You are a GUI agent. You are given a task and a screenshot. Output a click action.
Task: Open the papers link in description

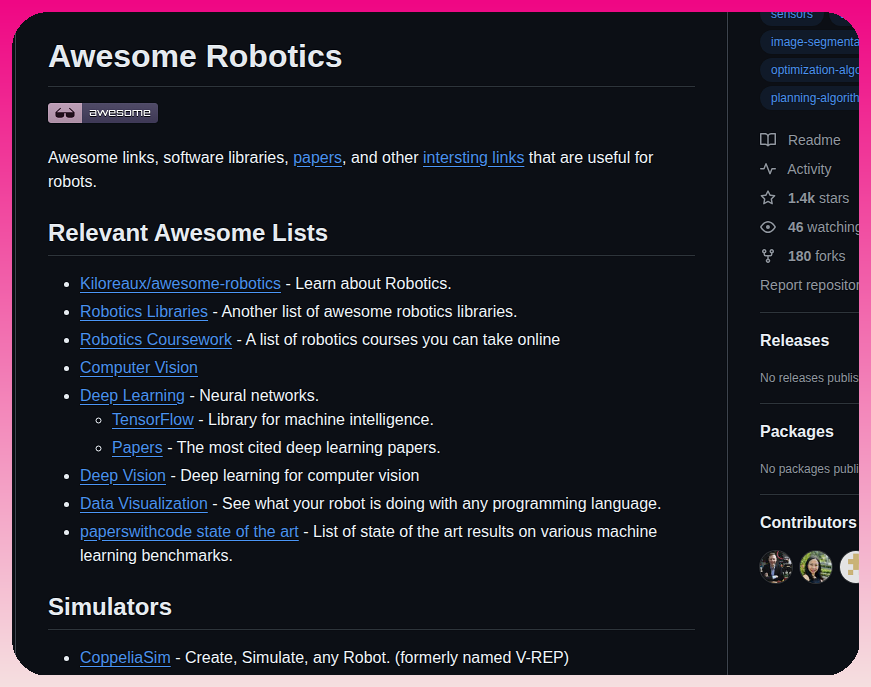[x=317, y=158]
